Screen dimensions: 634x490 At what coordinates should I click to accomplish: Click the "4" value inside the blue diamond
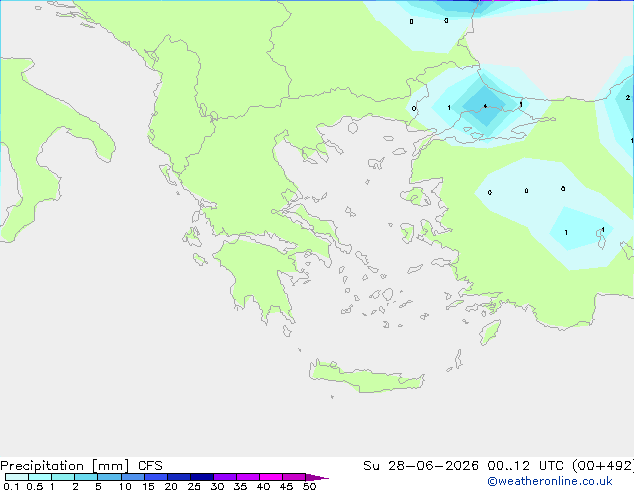485,106
